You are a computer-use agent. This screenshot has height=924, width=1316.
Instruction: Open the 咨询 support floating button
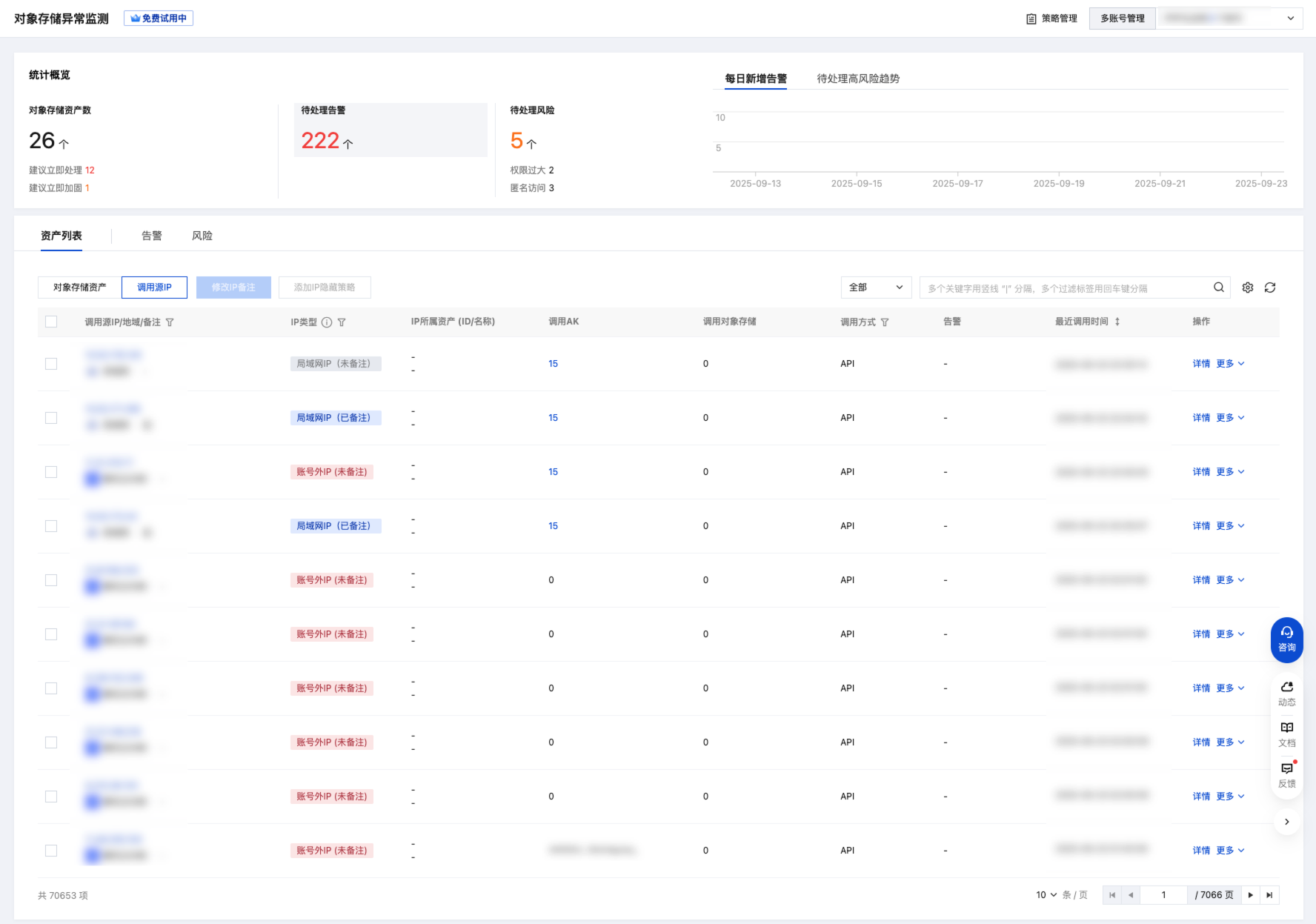tap(1286, 639)
